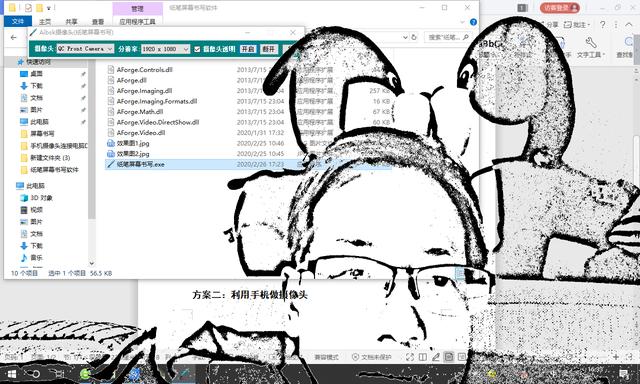This screenshot has width=640, height=384.
Task: Select the file AForge.Controls.dll
Action: click(144, 70)
